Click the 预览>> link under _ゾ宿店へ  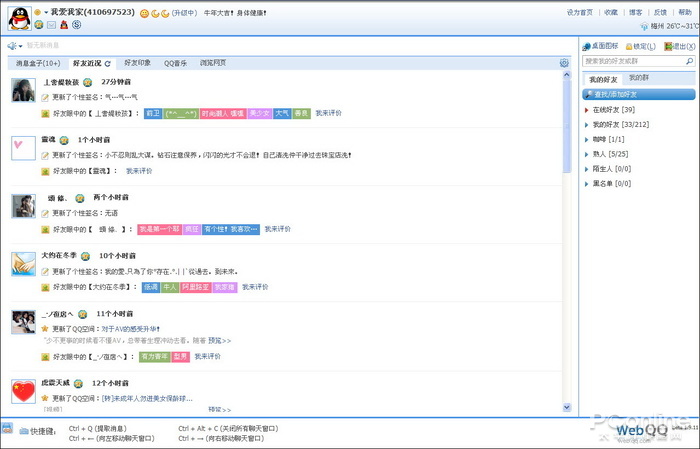coord(219,341)
